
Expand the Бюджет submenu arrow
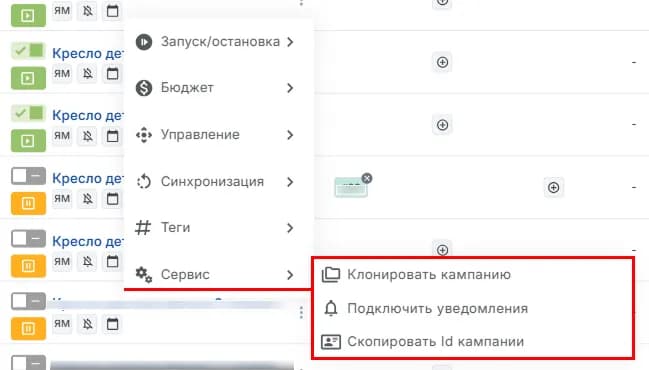click(x=290, y=88)
